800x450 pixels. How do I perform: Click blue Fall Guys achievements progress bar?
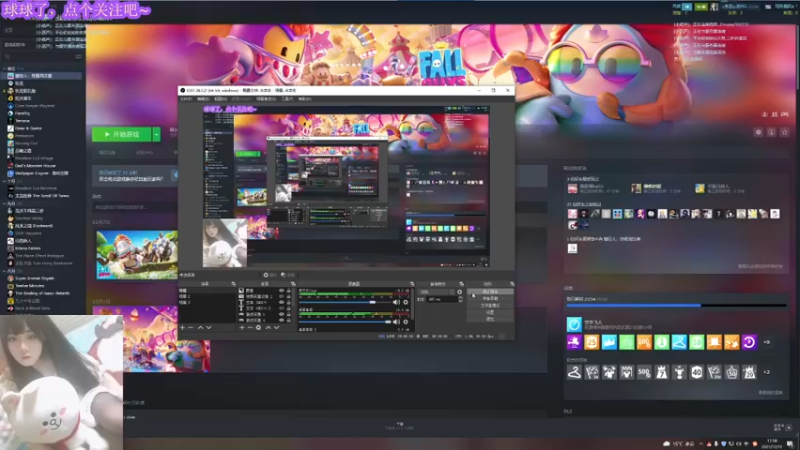[676, 305]
